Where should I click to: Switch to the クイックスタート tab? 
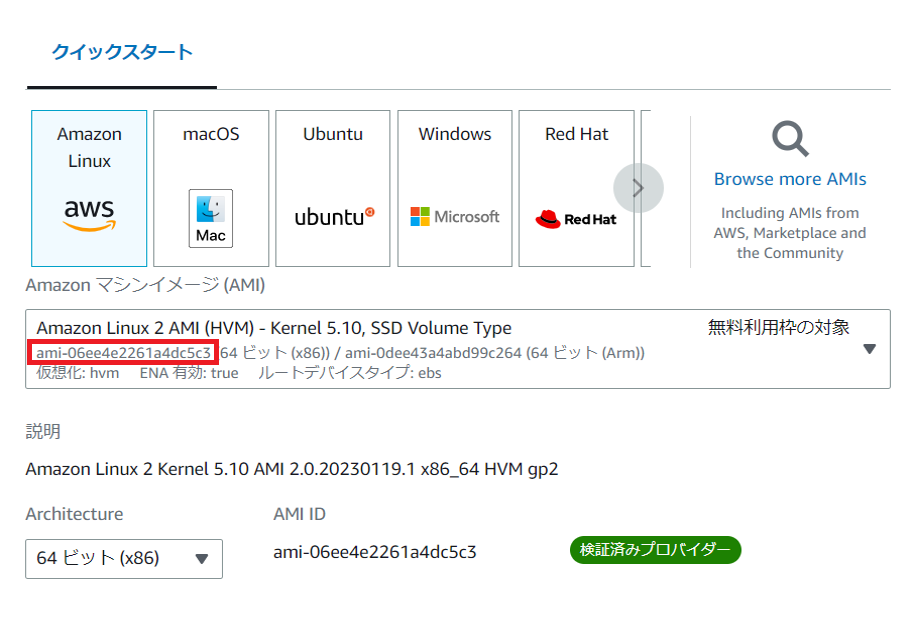[122, 53]
